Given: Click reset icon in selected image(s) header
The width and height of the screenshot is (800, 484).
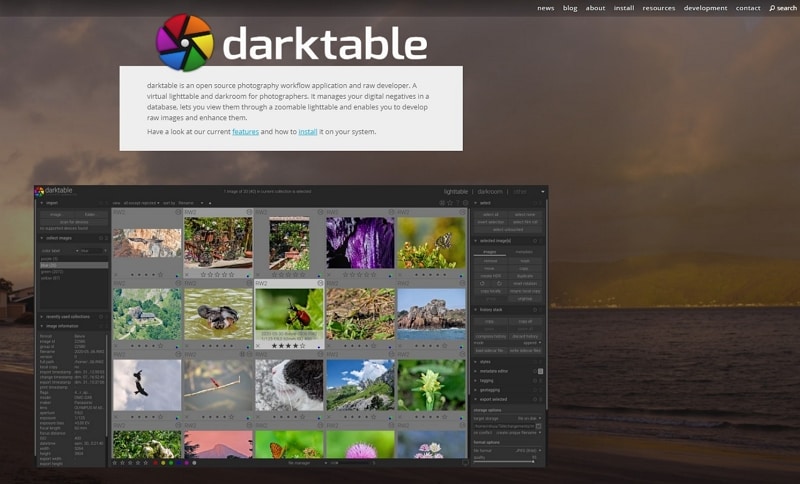Looking at the screenshot, I should [x=535, y=241].
